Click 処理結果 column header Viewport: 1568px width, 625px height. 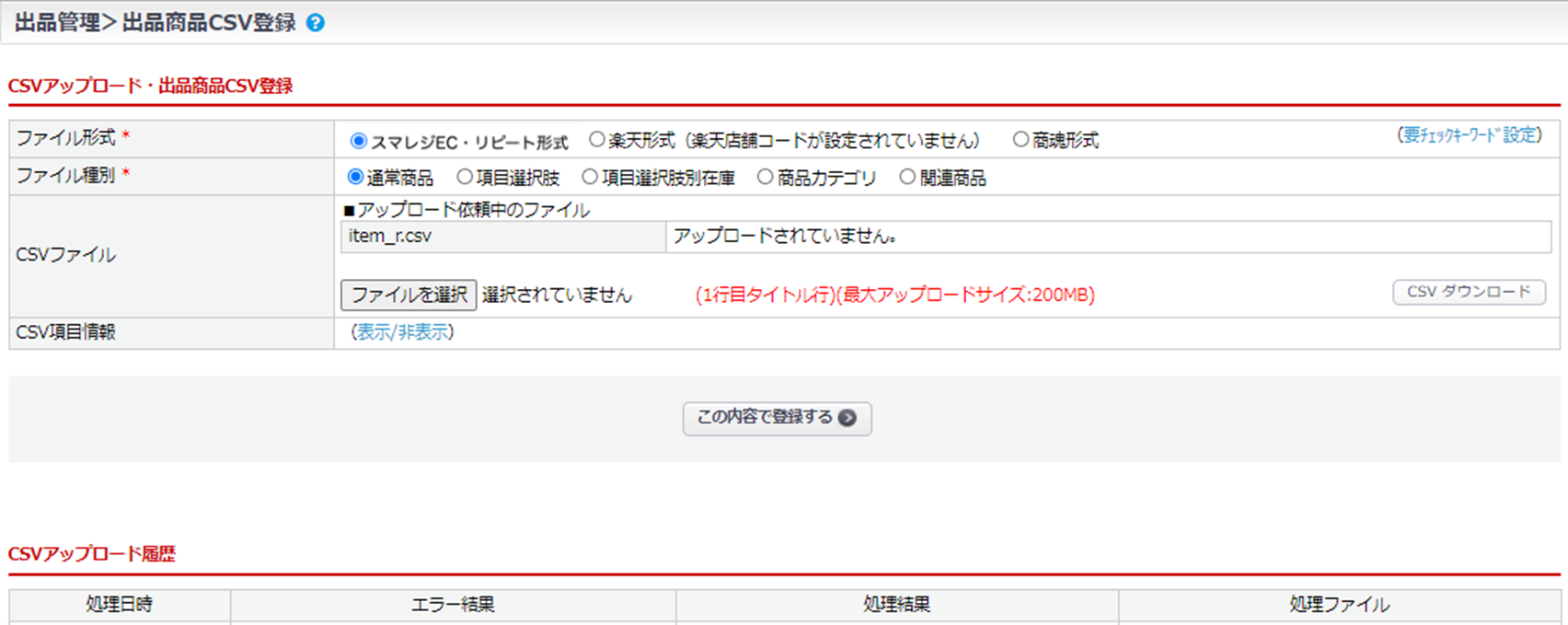point(897,605)
